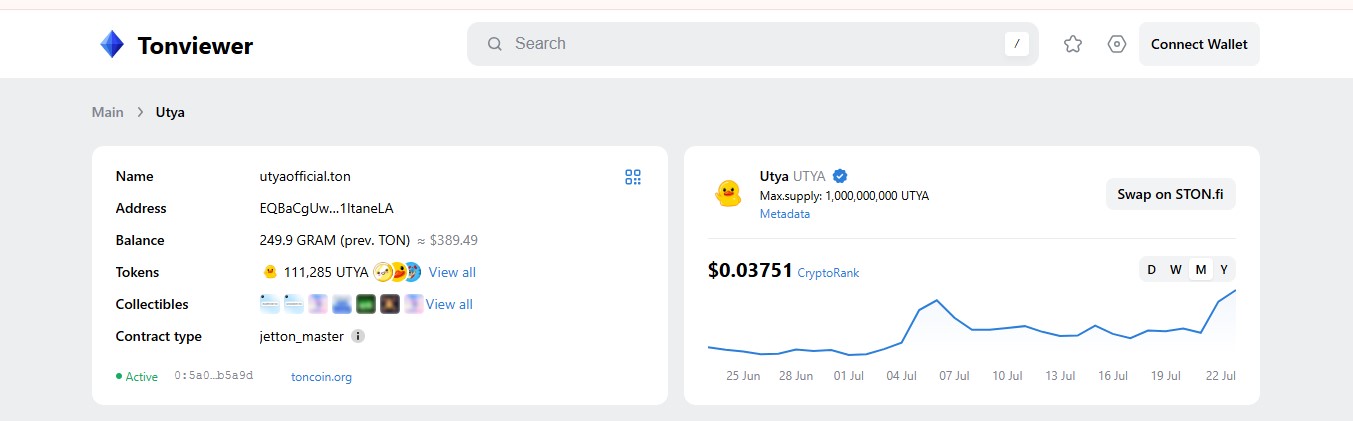
Task: Select the Y chart range
Action: [x=1223, y=270]
